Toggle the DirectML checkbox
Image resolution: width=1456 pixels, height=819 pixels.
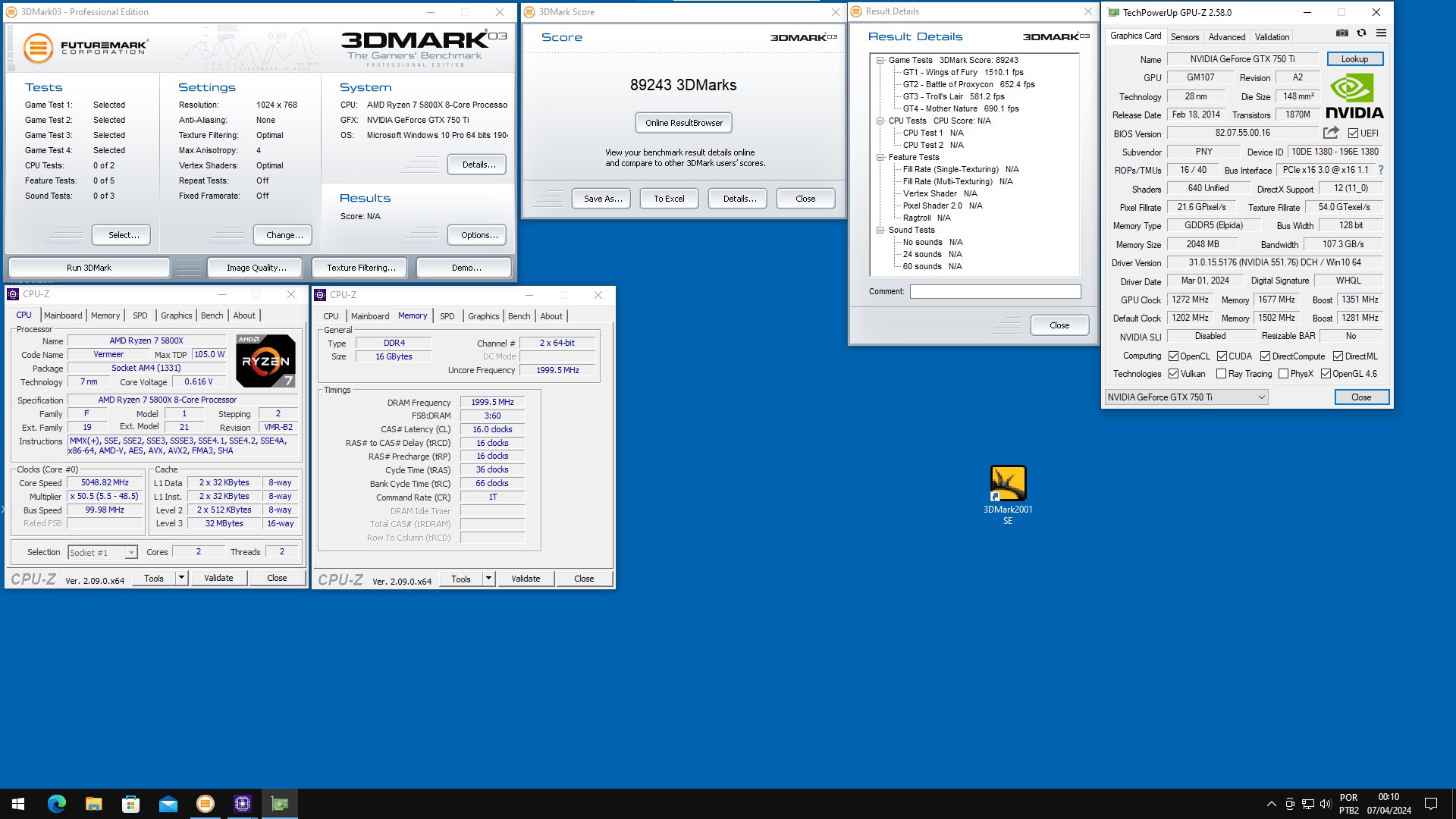point(1338,356)
